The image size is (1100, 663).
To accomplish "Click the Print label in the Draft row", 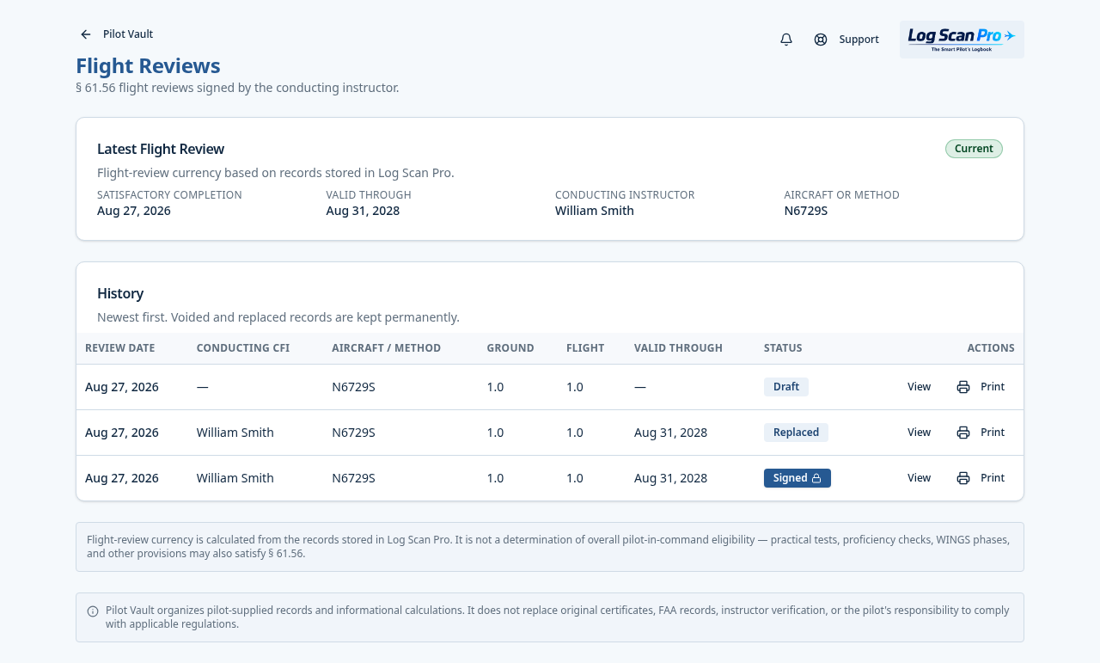I will pos(992,387).
